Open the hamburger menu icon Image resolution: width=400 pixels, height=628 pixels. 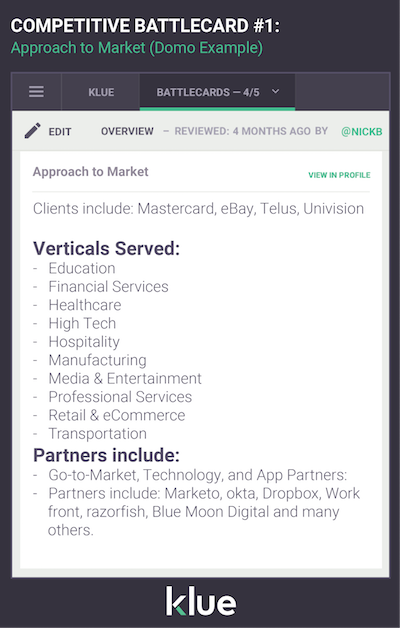coord(36,92)
